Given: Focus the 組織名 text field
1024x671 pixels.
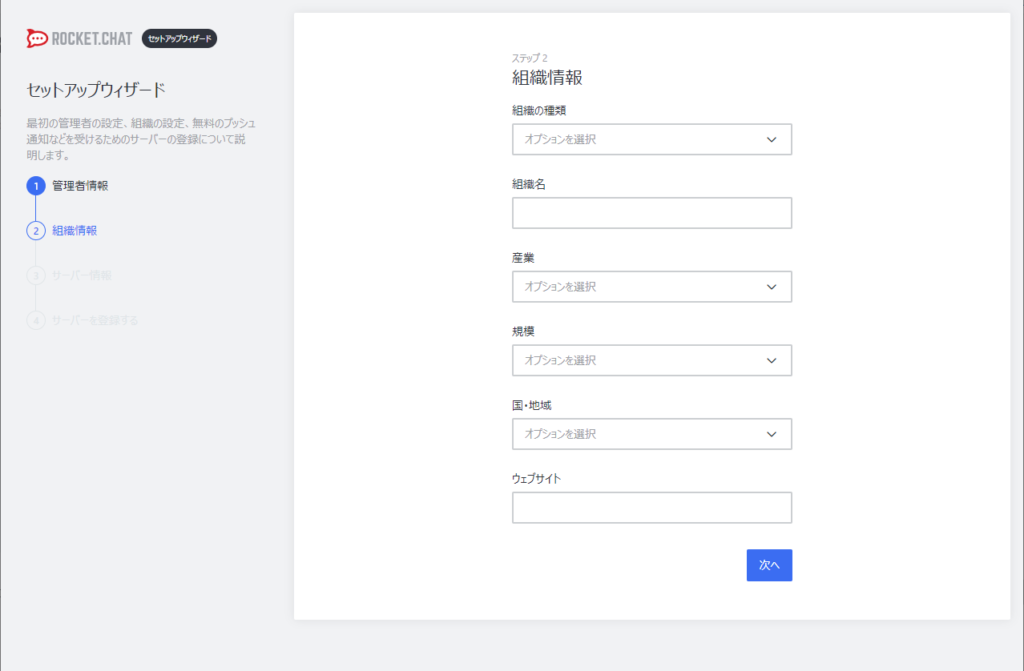Looking at the screenshot, I should [x=652, y=212].
